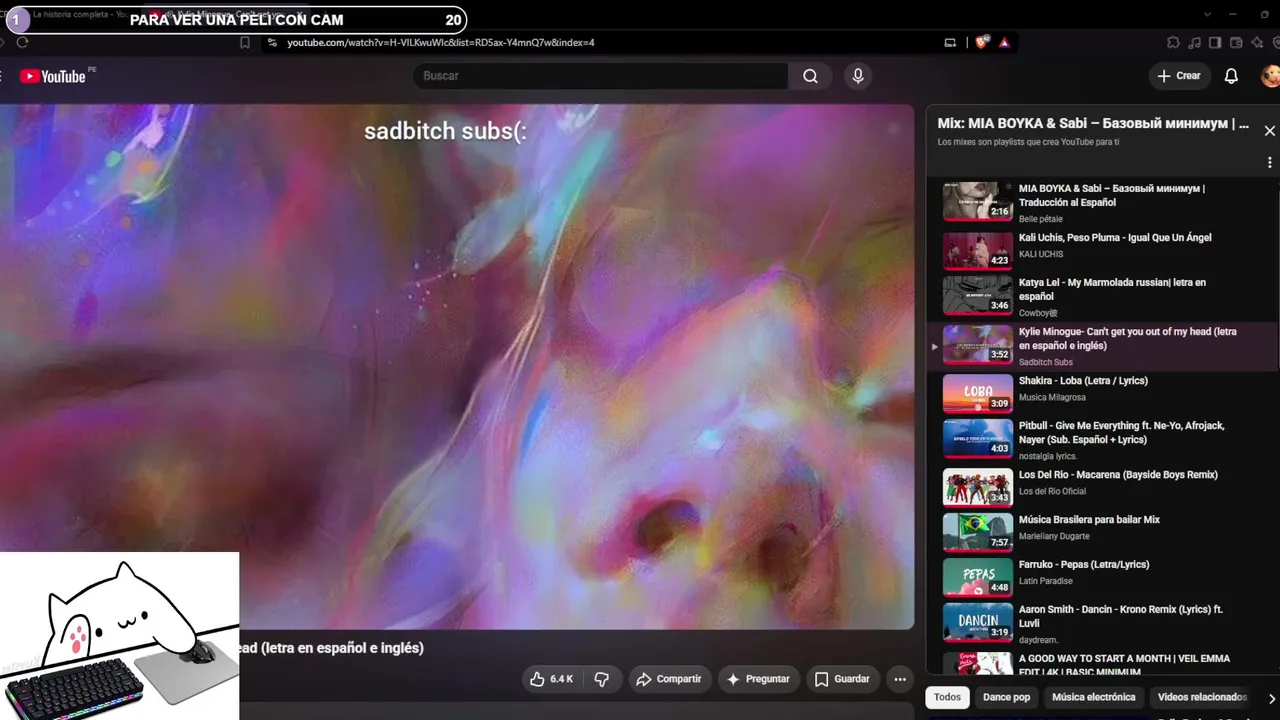Click the music note playlist icon in toolbar
This screenshot has width=1280, height=720.
[x=1194, y=43]
